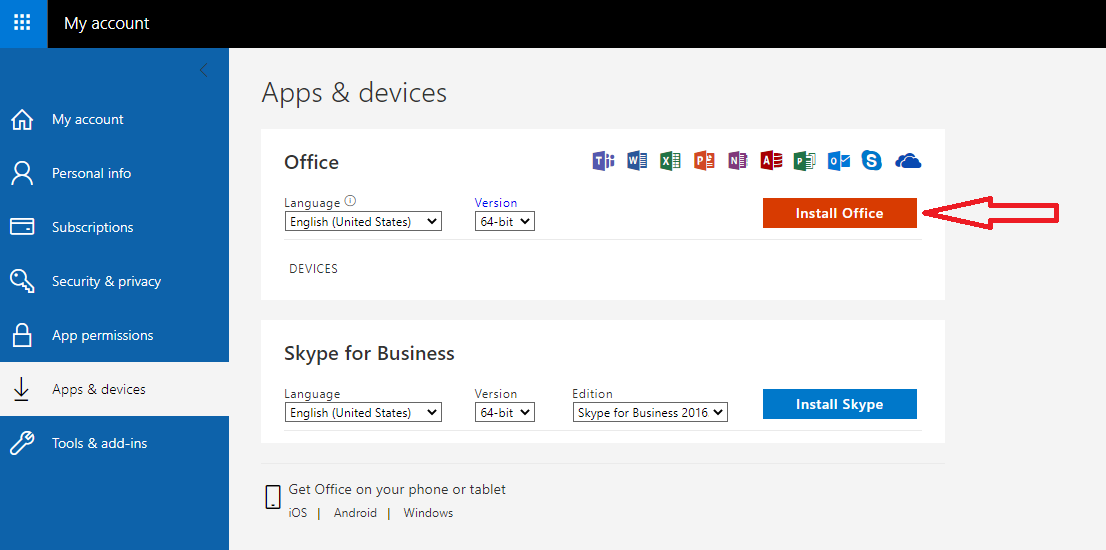Click the Access app icon

click(771, 161)
